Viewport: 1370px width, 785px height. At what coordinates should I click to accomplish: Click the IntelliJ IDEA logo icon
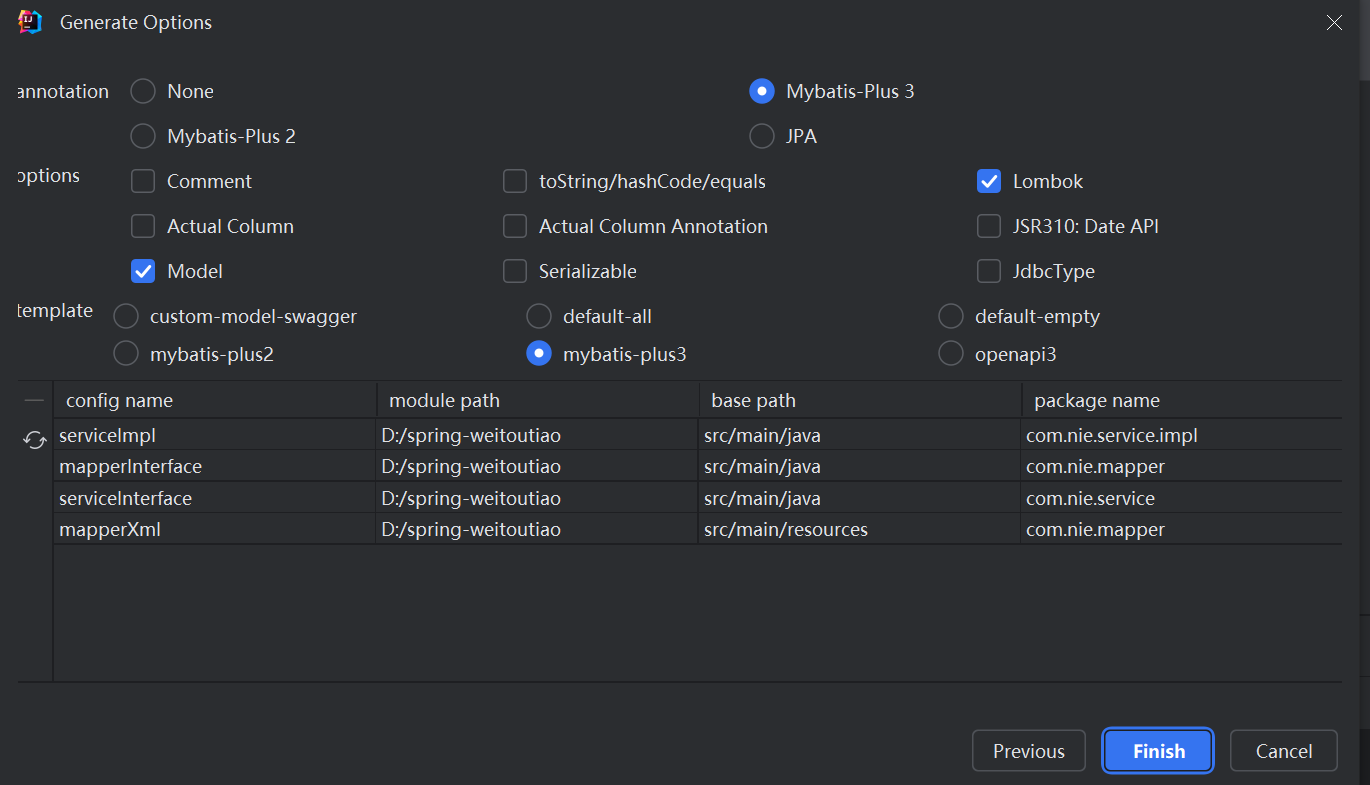[x=30, y=22]
